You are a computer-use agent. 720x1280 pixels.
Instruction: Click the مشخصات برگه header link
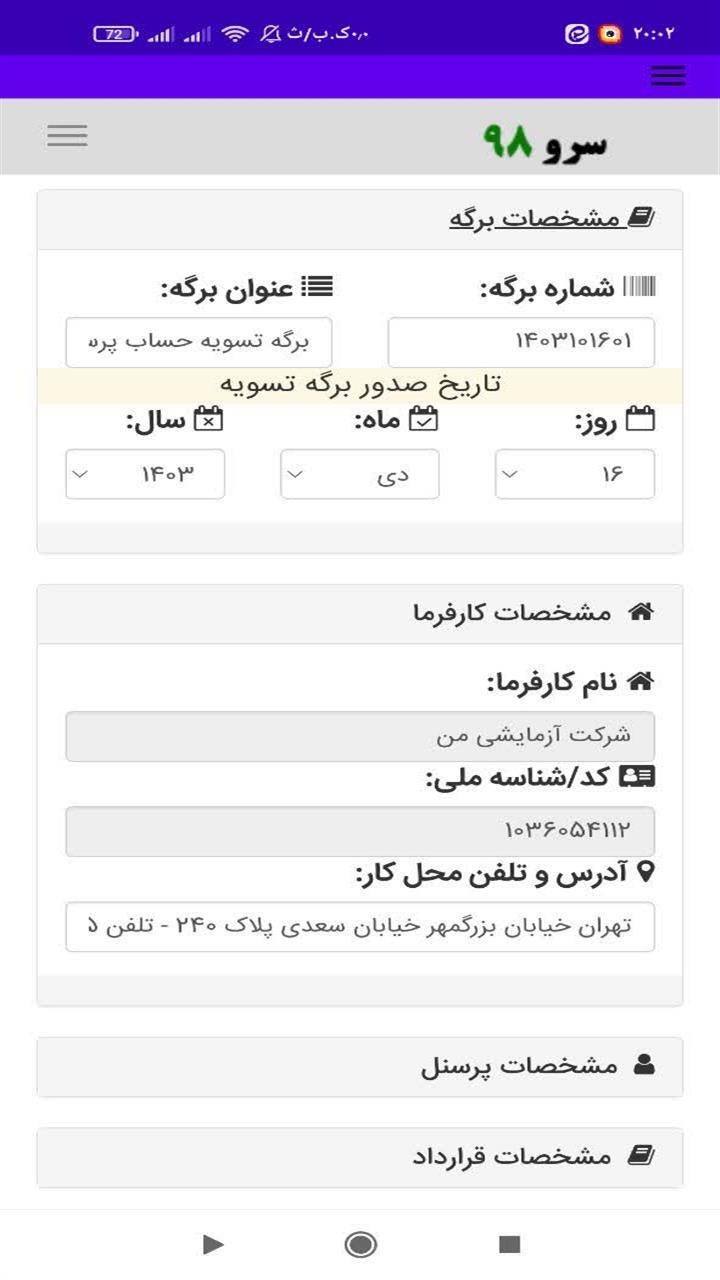[x=536, y=219]
